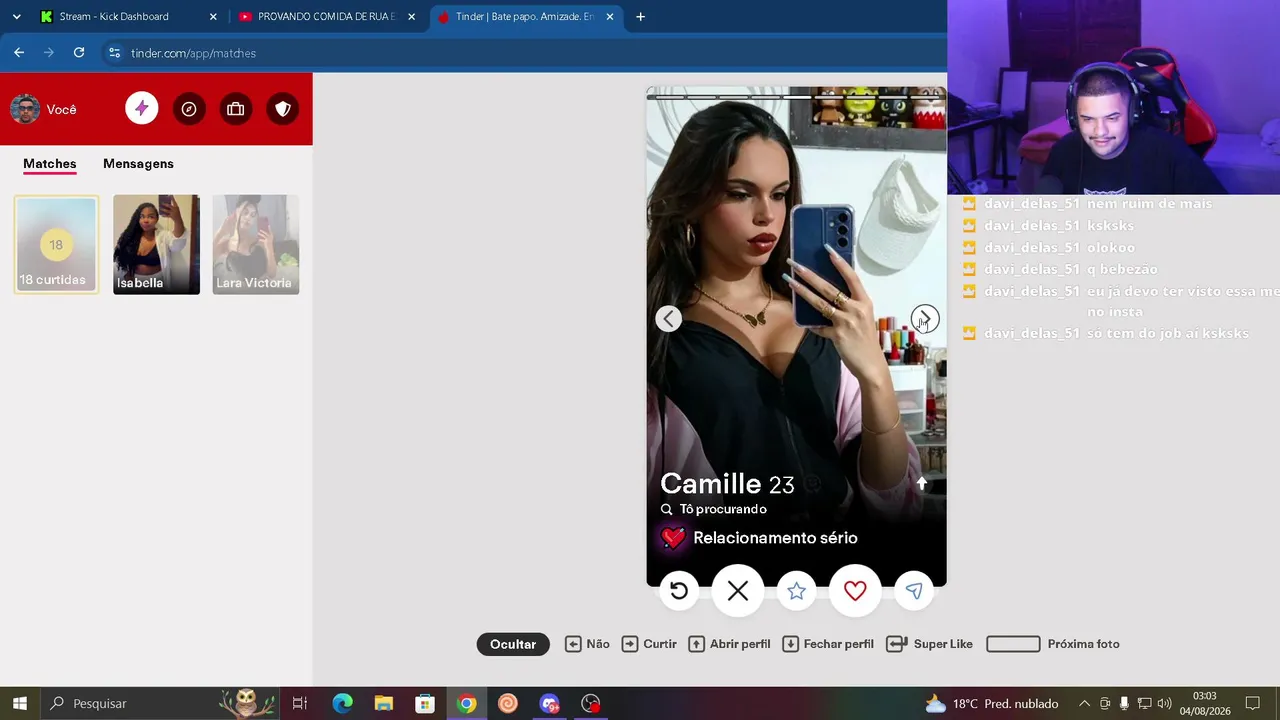The height and width of the screenshot is (720, 1280).
Task: Launch Microsoft Edge from the taskbar
Action: coord(342,704)
